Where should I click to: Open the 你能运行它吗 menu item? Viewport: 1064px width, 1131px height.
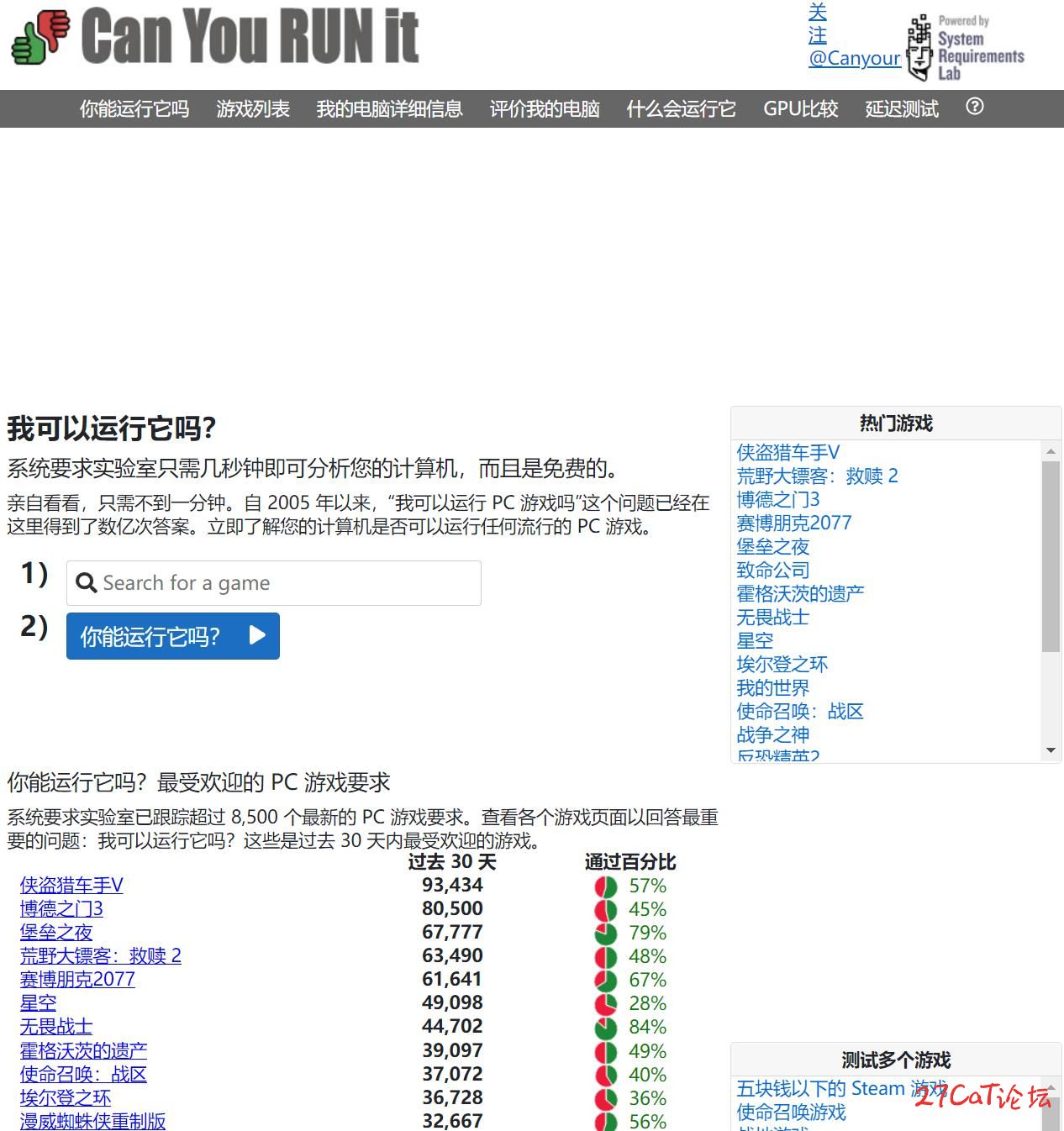coord(134,109)
